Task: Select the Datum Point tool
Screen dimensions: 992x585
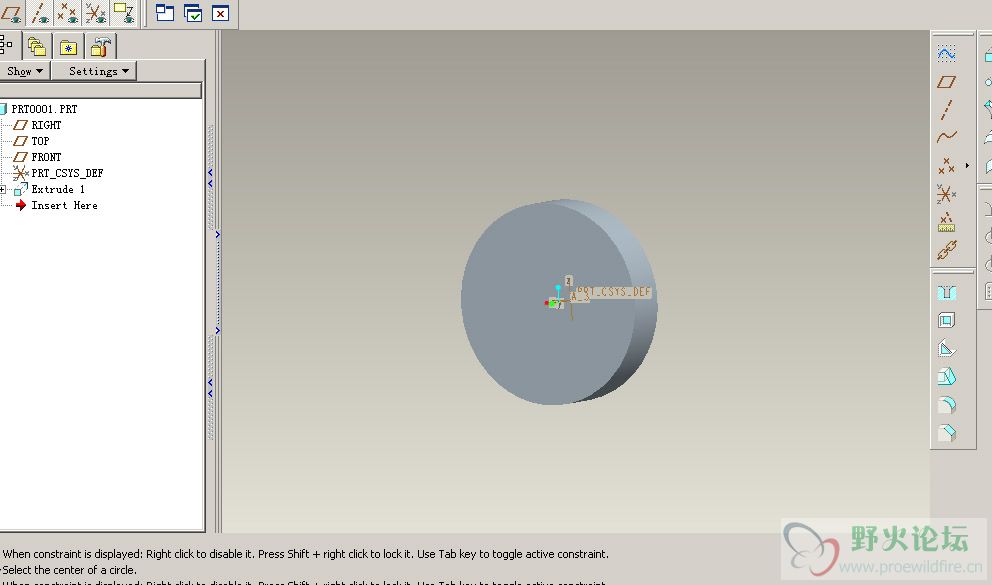Action: pos(946,166)
